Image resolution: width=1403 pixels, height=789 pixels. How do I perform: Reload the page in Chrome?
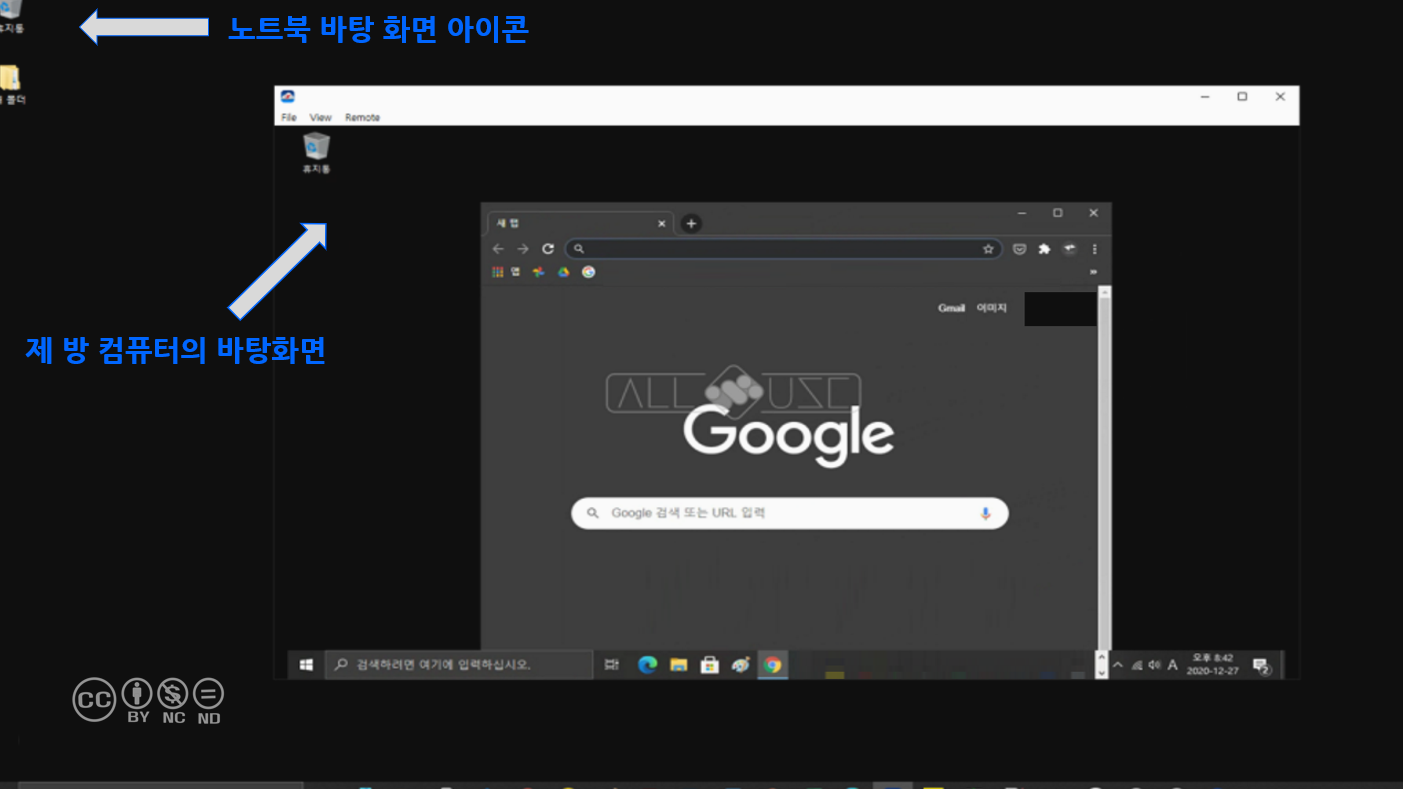548,249
